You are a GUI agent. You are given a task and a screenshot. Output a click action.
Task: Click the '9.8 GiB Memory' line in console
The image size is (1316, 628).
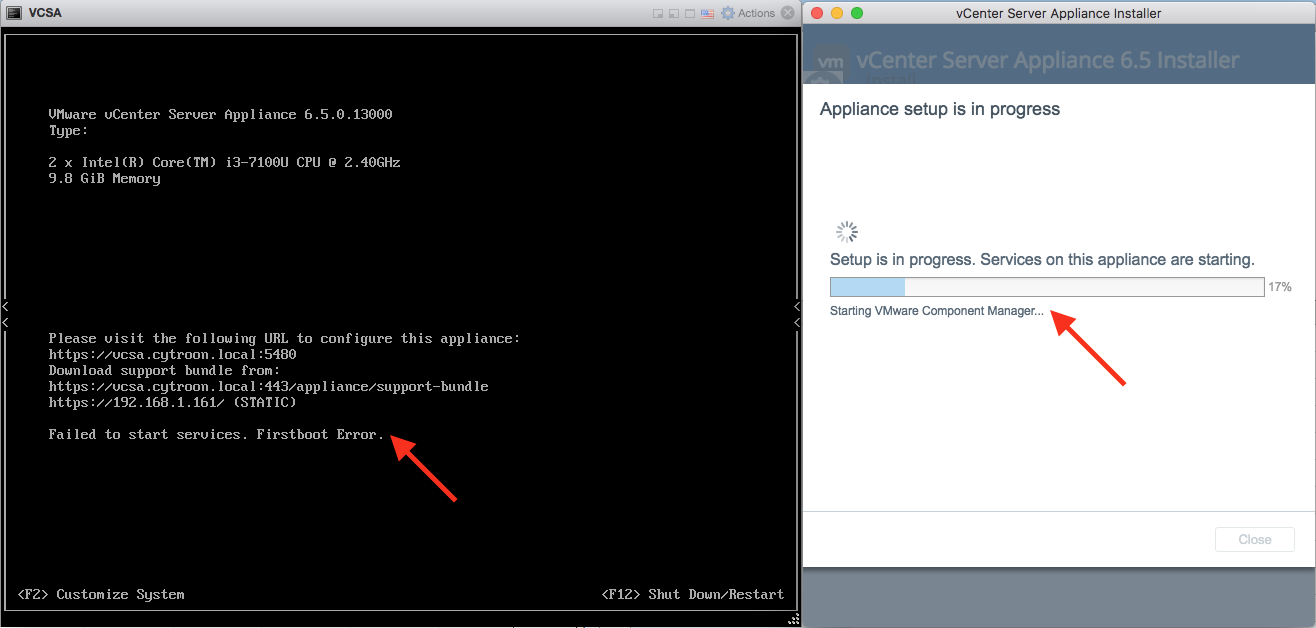(x=104, y=178)
